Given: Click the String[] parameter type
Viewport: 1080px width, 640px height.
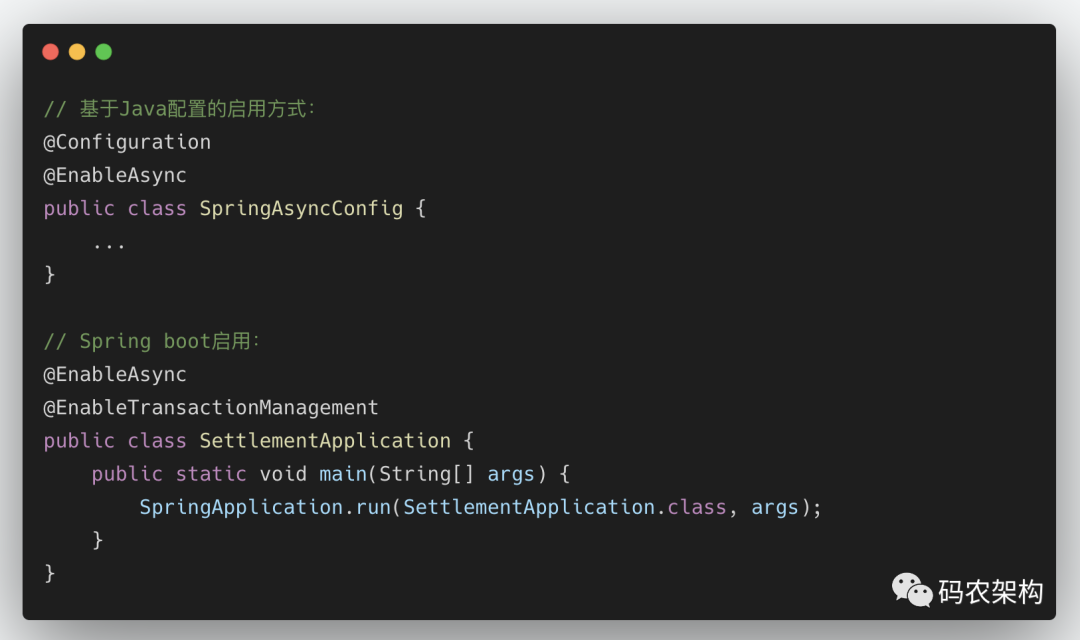Looking at the screenshot, I should click(426, 473).
